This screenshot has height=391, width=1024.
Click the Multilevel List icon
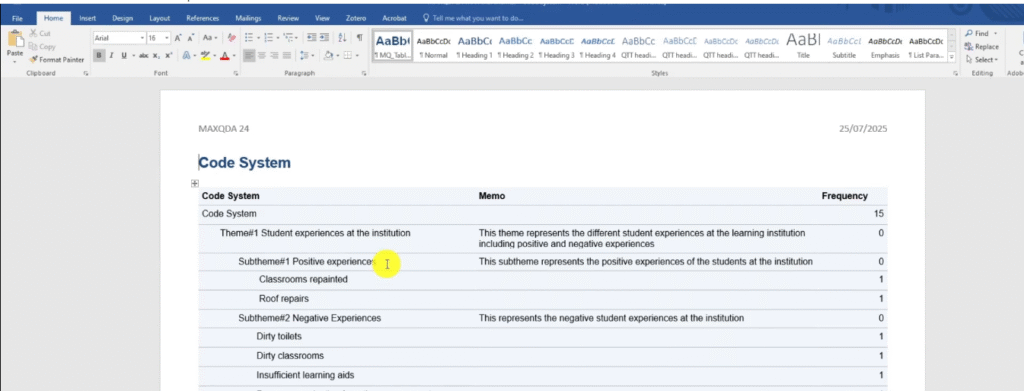click(x=289, y=38)
